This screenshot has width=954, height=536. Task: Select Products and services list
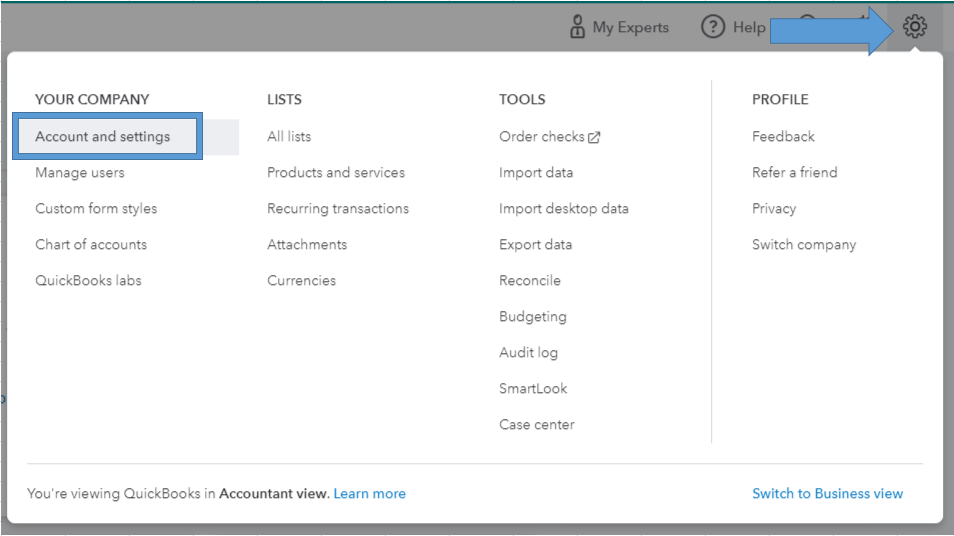tap(336, 173)
